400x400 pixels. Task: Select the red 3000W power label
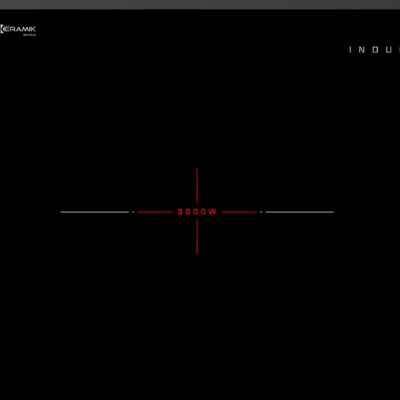(x=197, y=212)
